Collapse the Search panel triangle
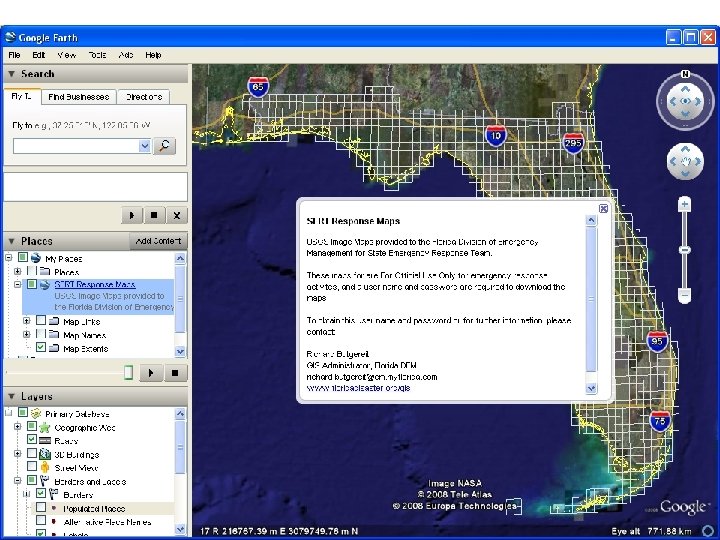720x540 pixels. click(11, 74)
